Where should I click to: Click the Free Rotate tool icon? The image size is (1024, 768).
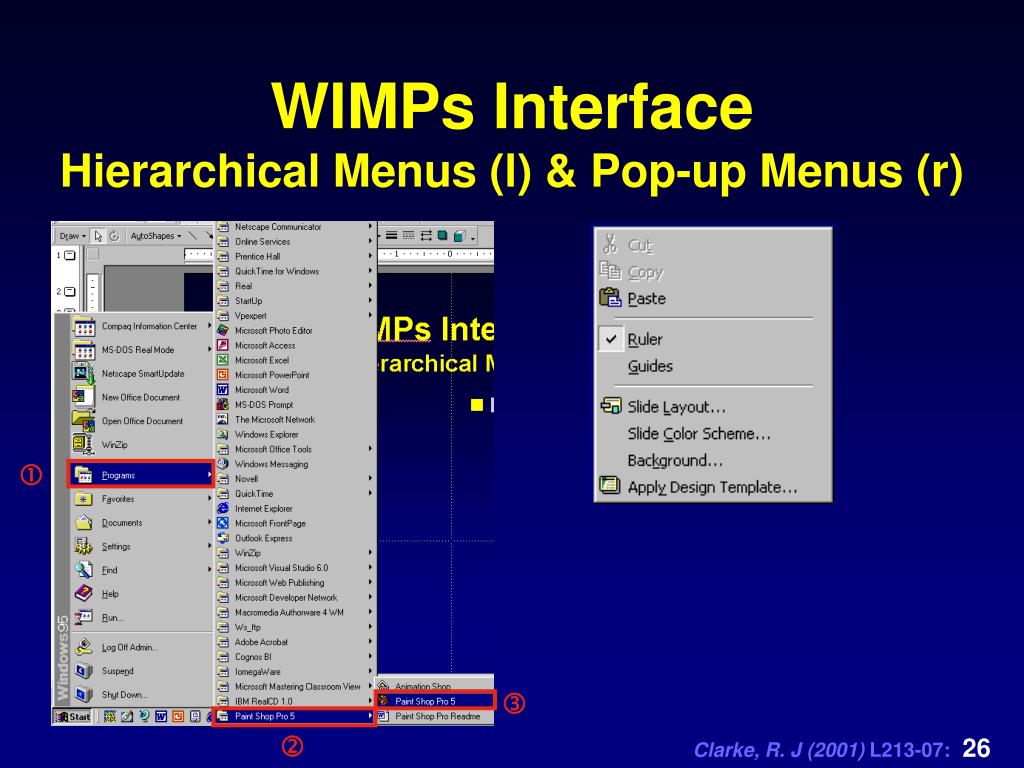click(x=114, y=236)
